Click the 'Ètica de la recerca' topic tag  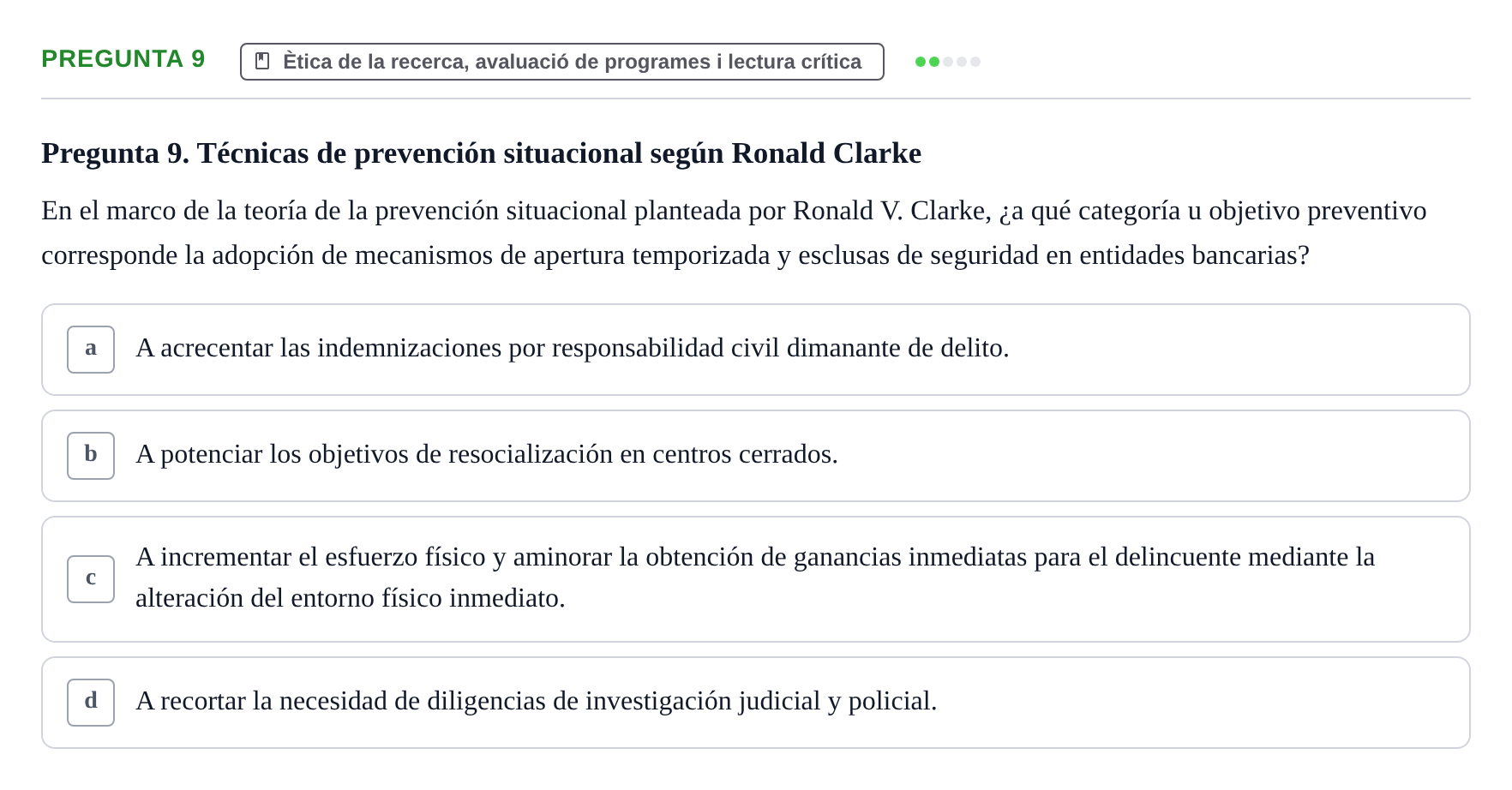click(562, 62)
